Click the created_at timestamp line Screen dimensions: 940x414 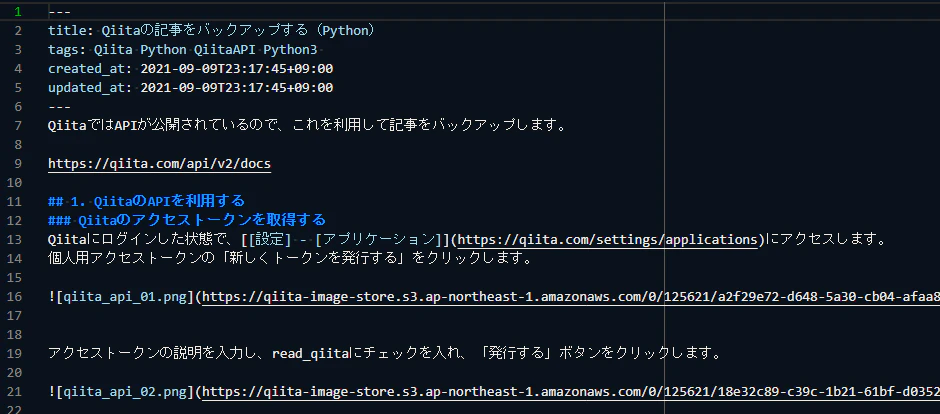click(191, 68)
